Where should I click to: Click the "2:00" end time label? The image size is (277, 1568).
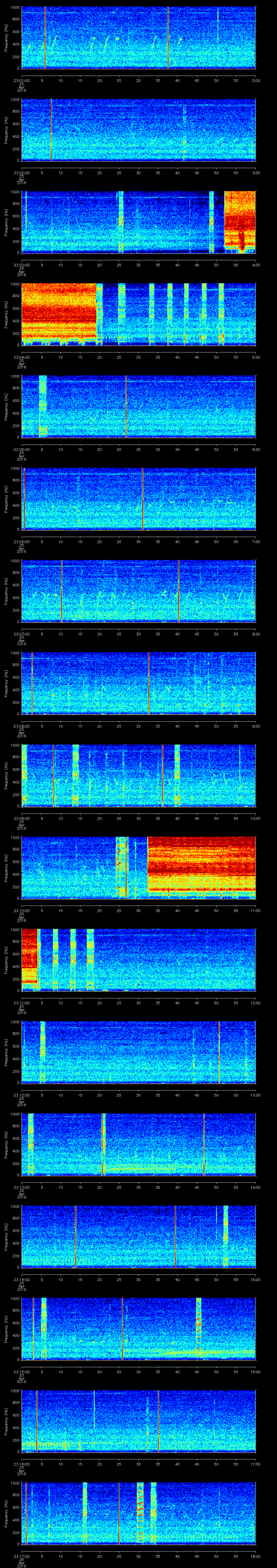pos(256,80)
